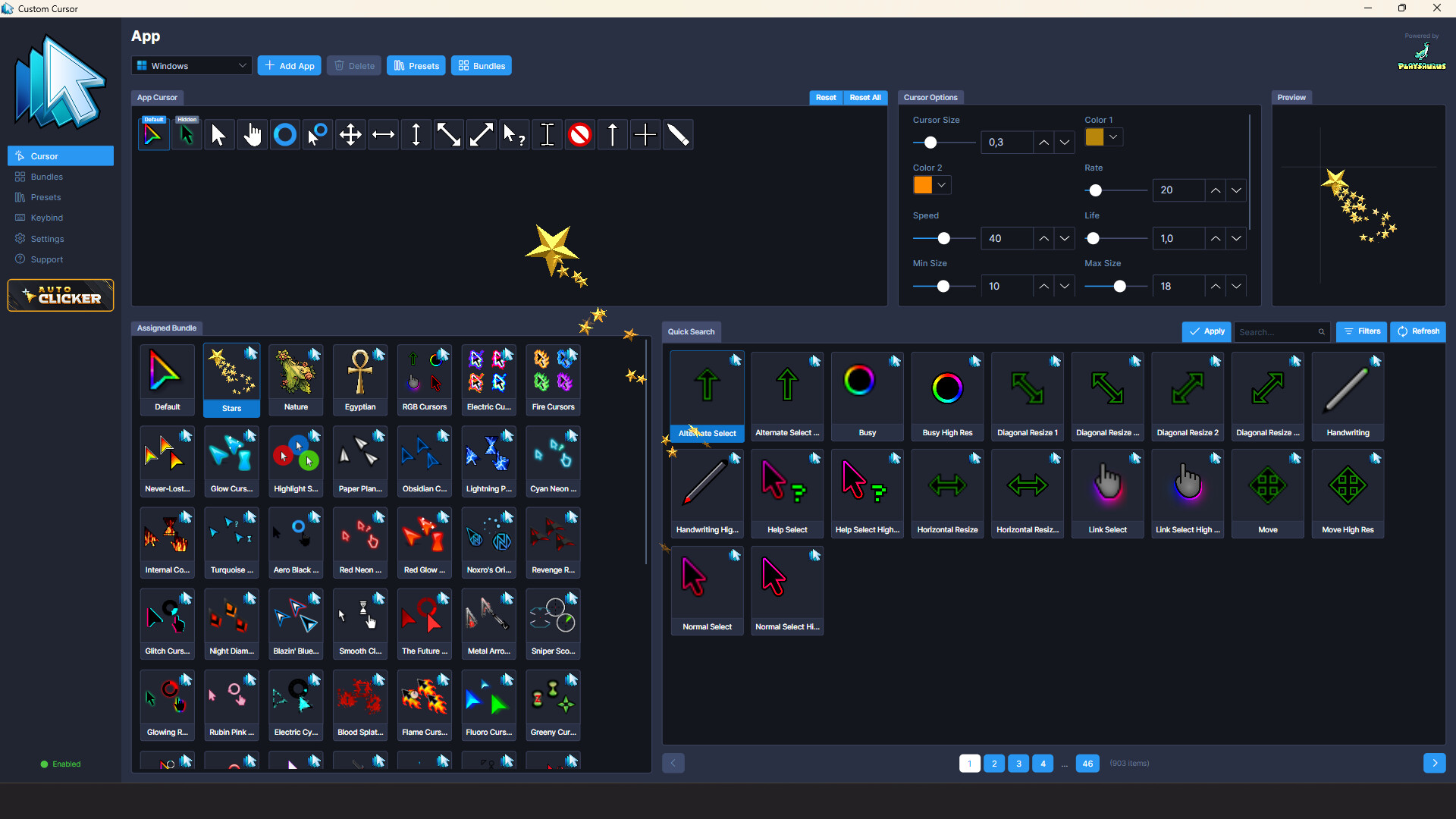Choose the Move four-arrow cursor slot
The image size is (1456, 819).
pos(350,135)
